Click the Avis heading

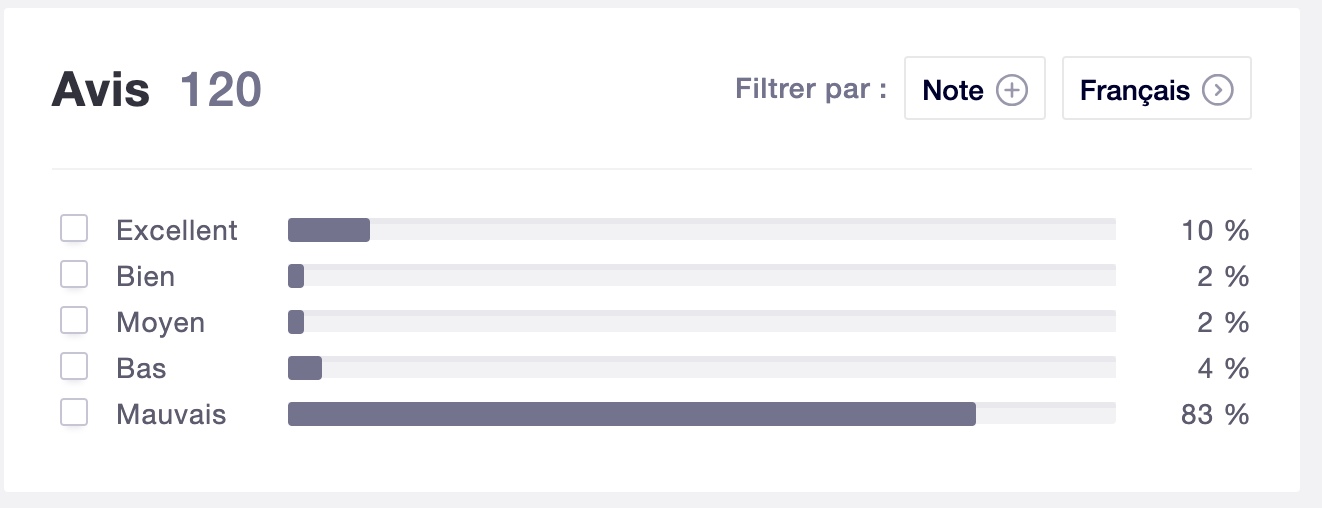pyautogui.click(x=101, y=91)
